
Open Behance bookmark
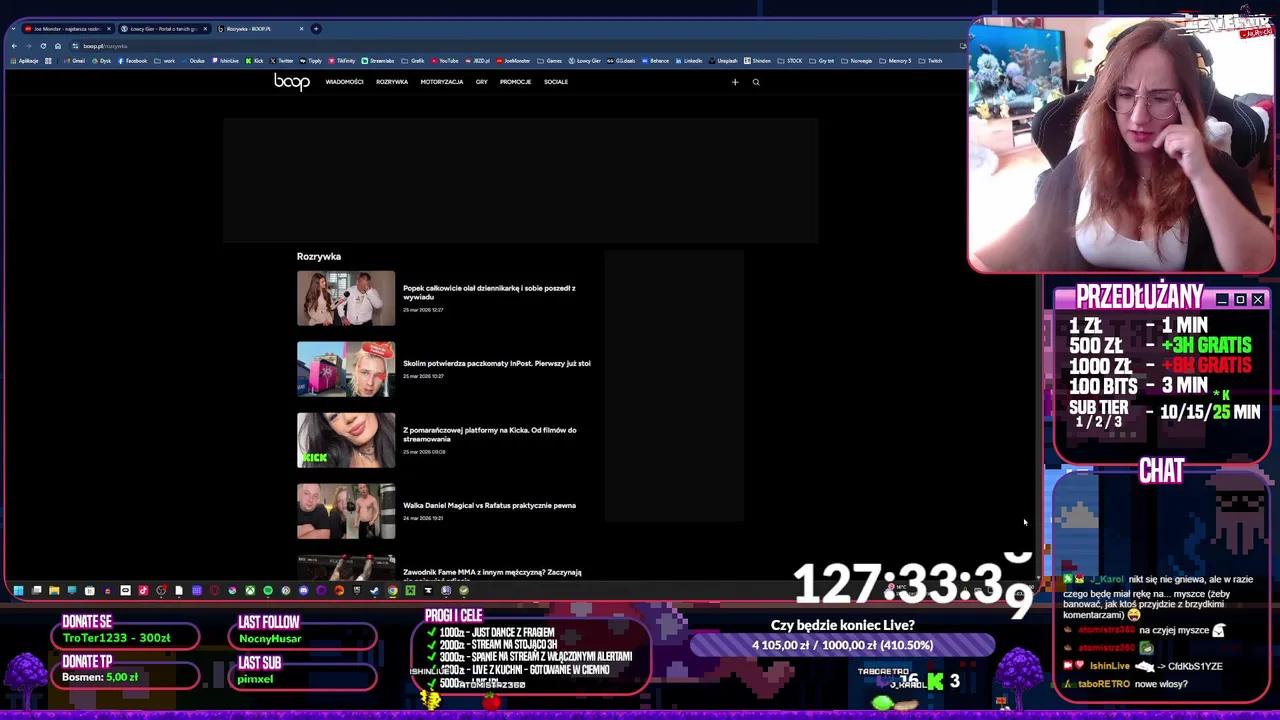655,61
